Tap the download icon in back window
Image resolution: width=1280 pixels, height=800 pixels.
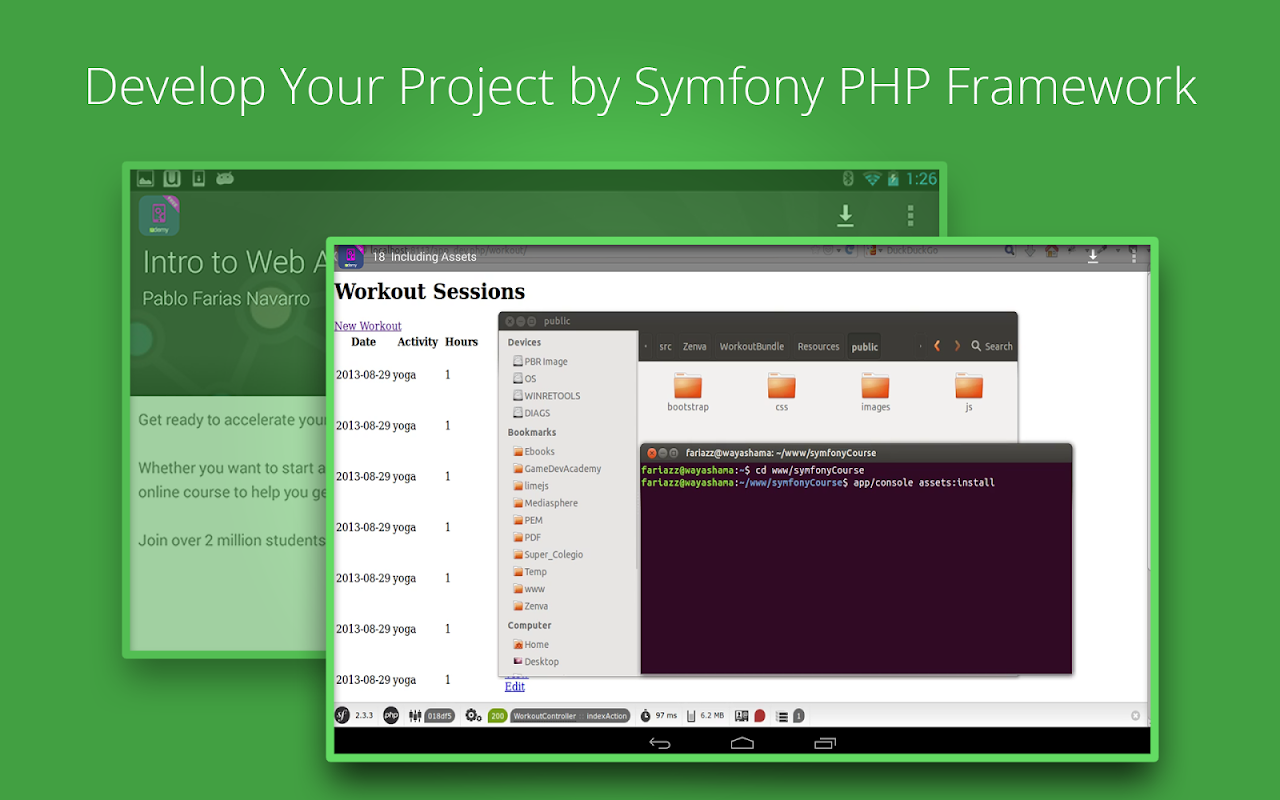845,215
